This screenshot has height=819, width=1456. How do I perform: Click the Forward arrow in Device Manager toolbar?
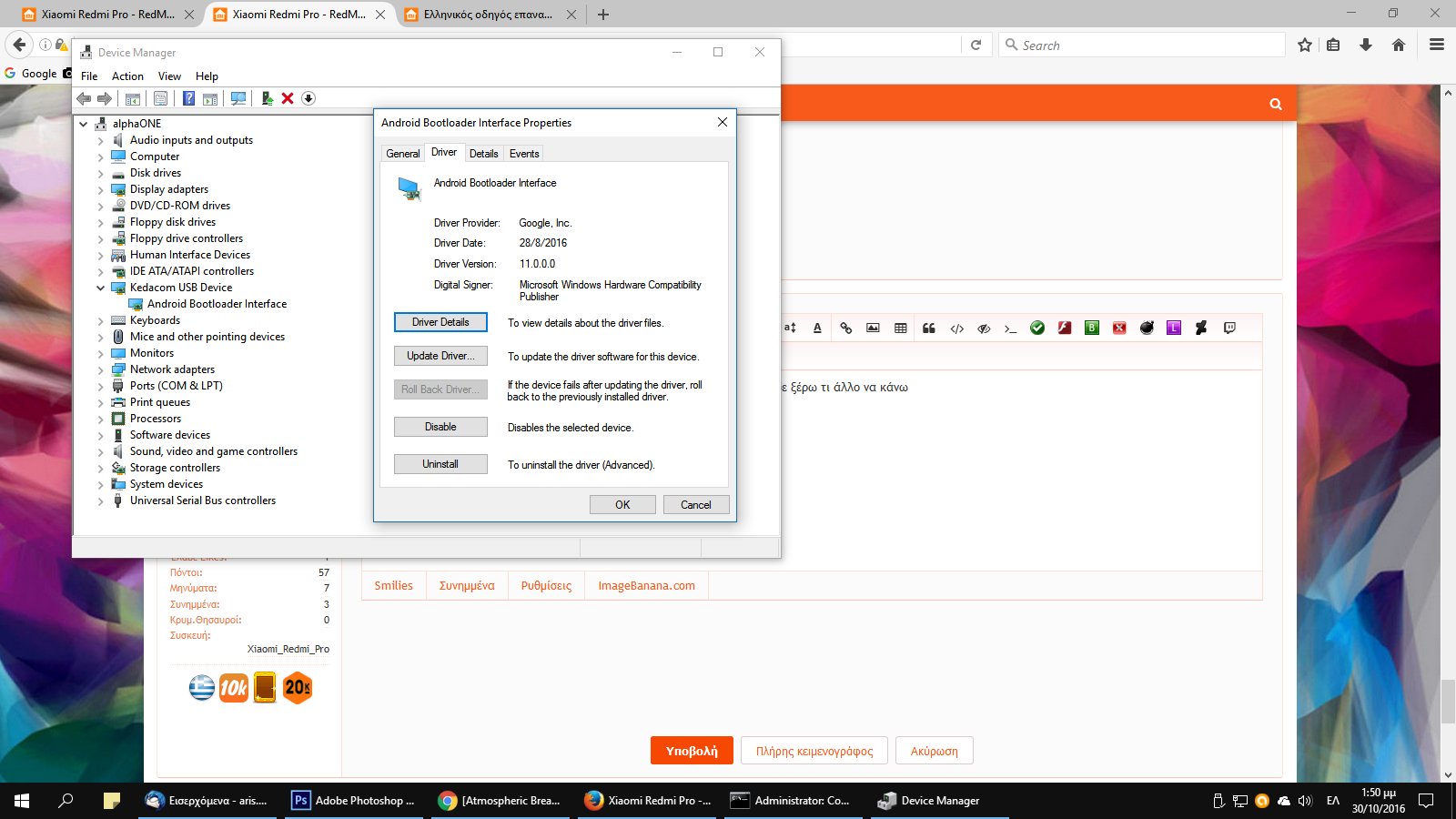pos(105,98)
